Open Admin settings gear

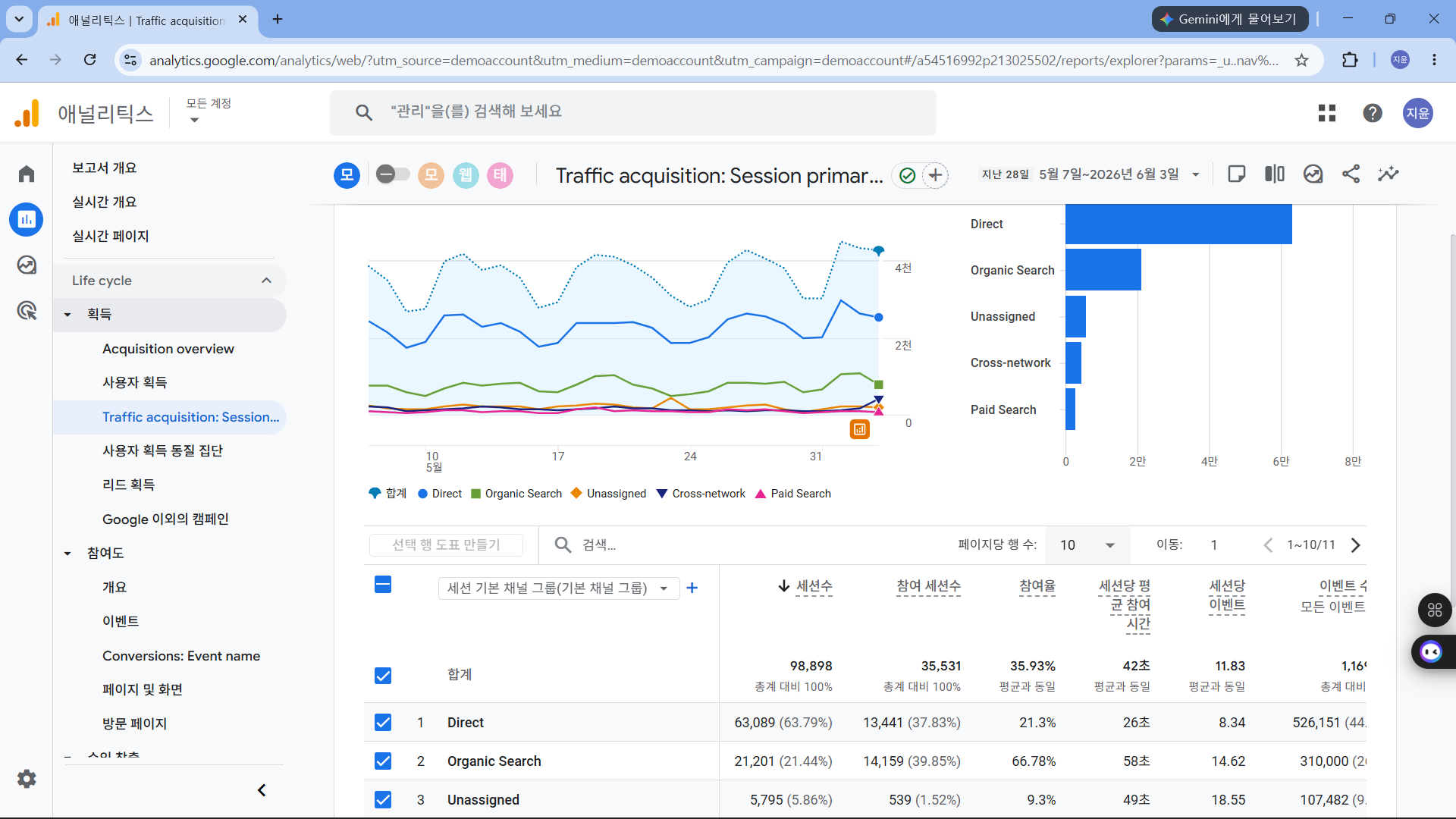coord(27,779)
